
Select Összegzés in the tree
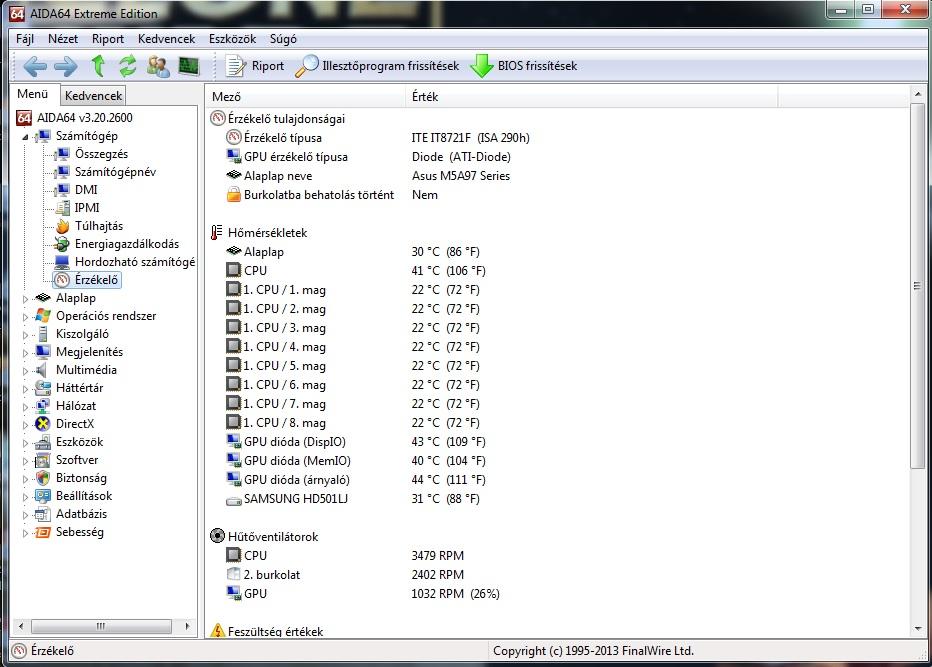coord(101,154)
